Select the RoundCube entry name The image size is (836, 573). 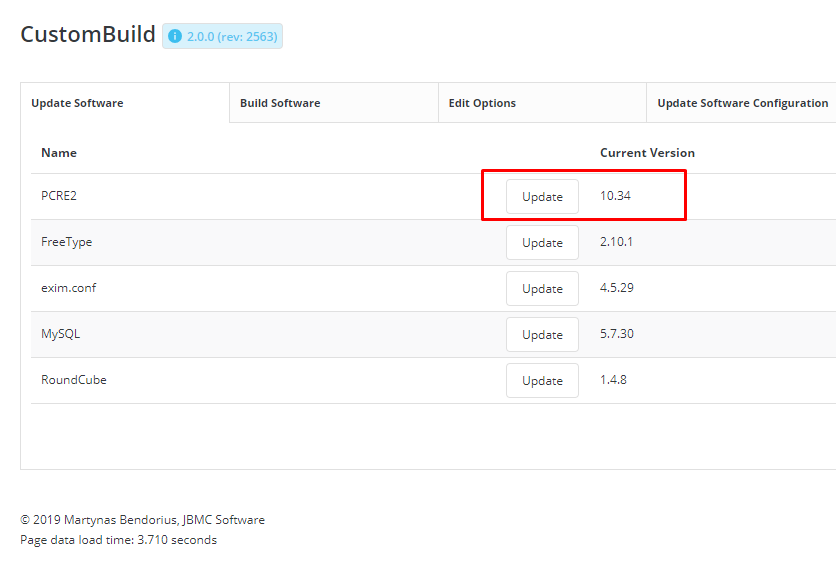(x=73, y=380)
